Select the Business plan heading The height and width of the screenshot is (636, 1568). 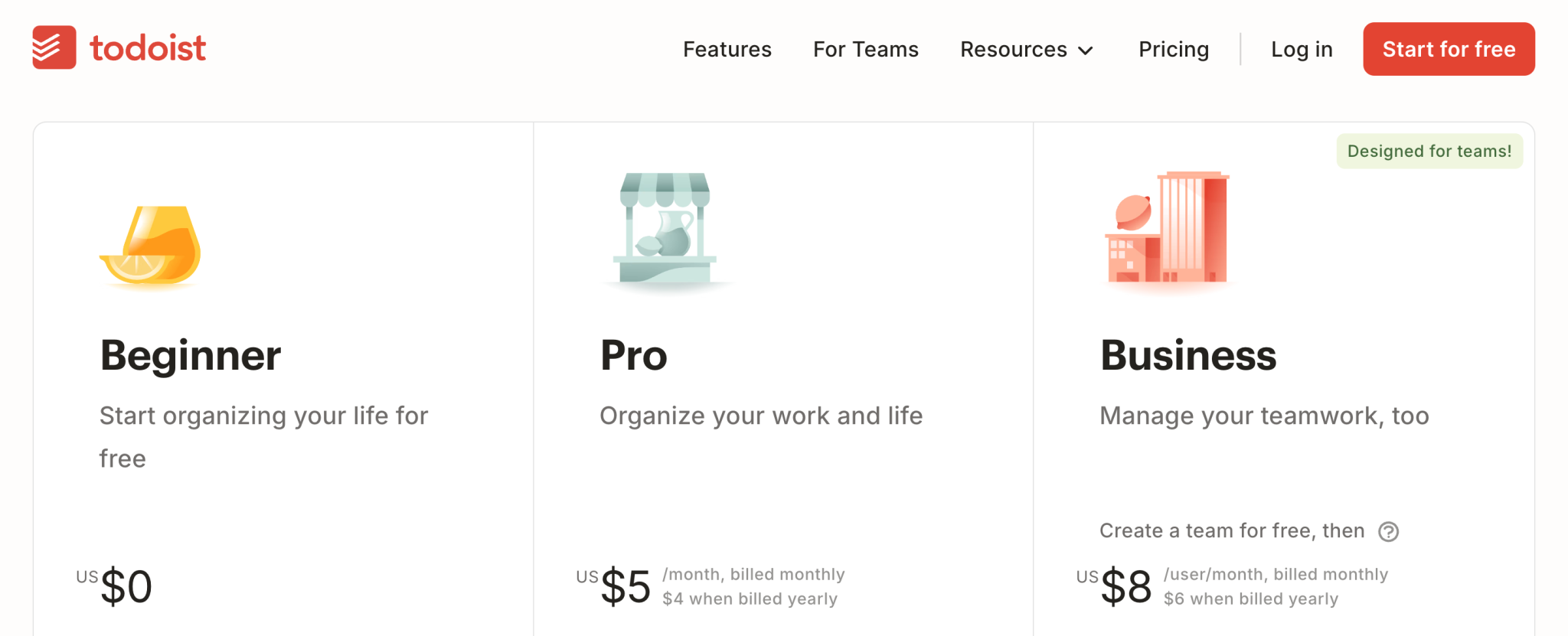coord(1187,356)
